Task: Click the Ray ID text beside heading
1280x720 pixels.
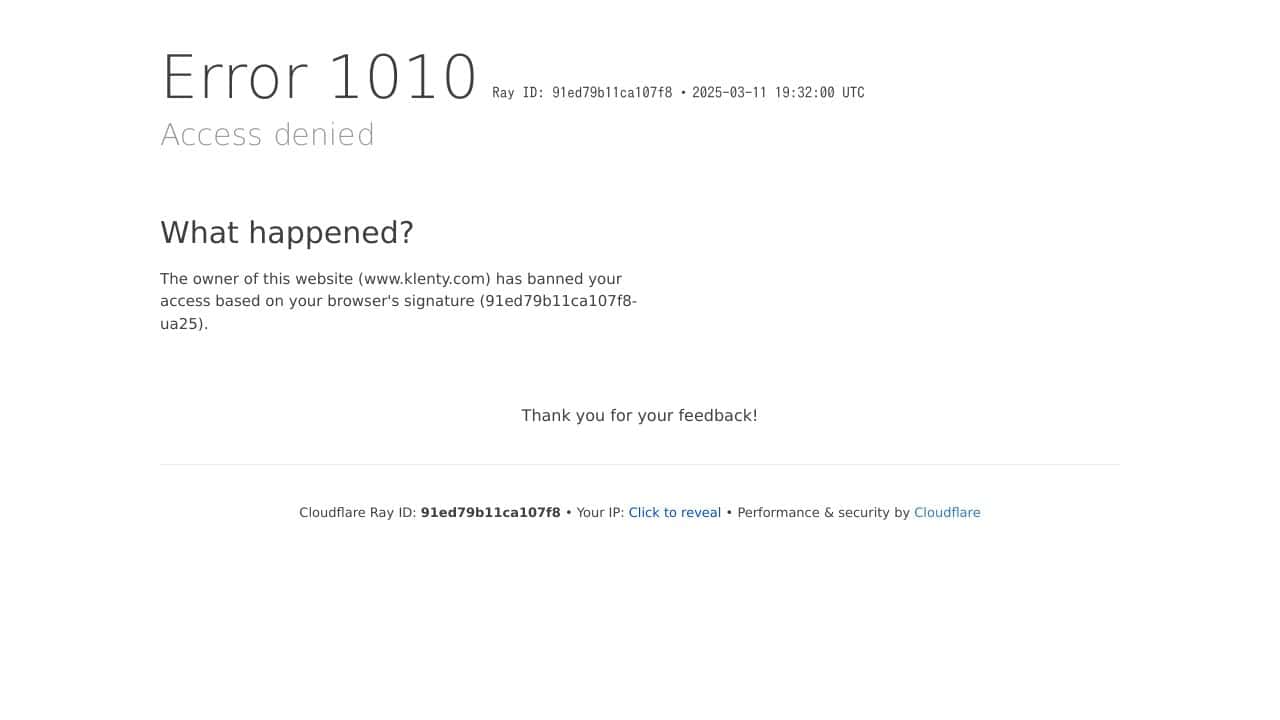Action: pos(582,92)
